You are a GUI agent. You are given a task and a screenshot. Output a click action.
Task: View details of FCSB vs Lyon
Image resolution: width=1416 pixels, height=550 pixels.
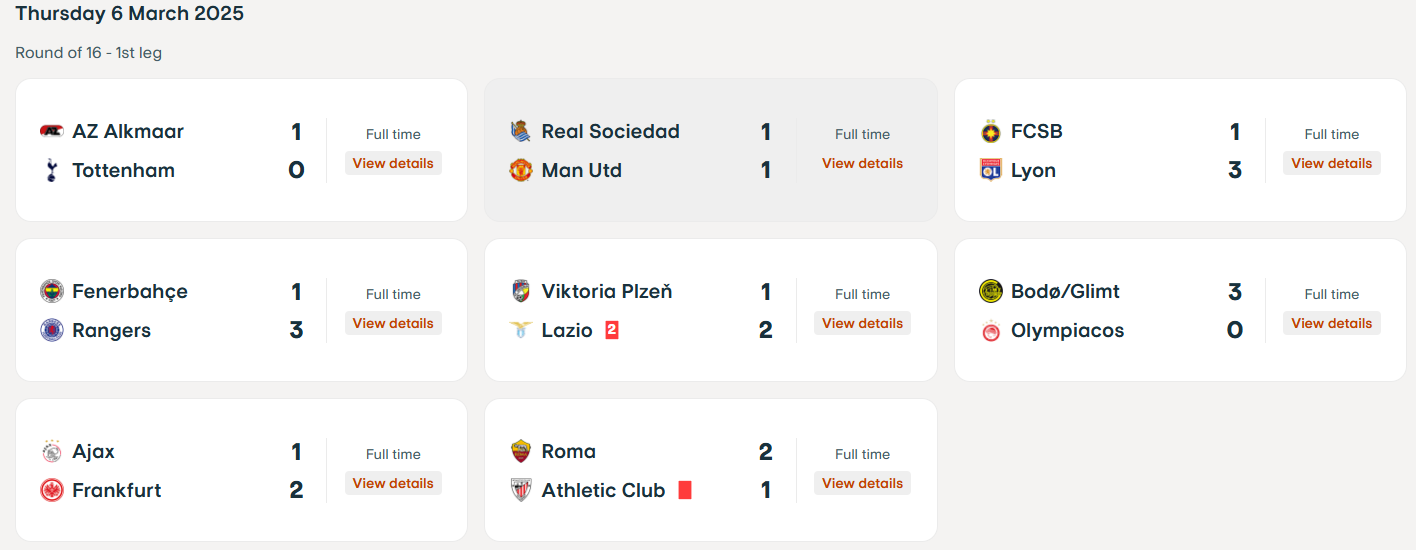click(1332, 163)
